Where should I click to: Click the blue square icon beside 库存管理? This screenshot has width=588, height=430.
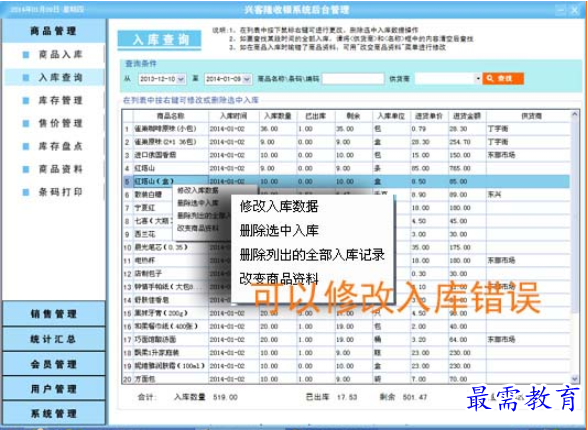pos(26,100)
